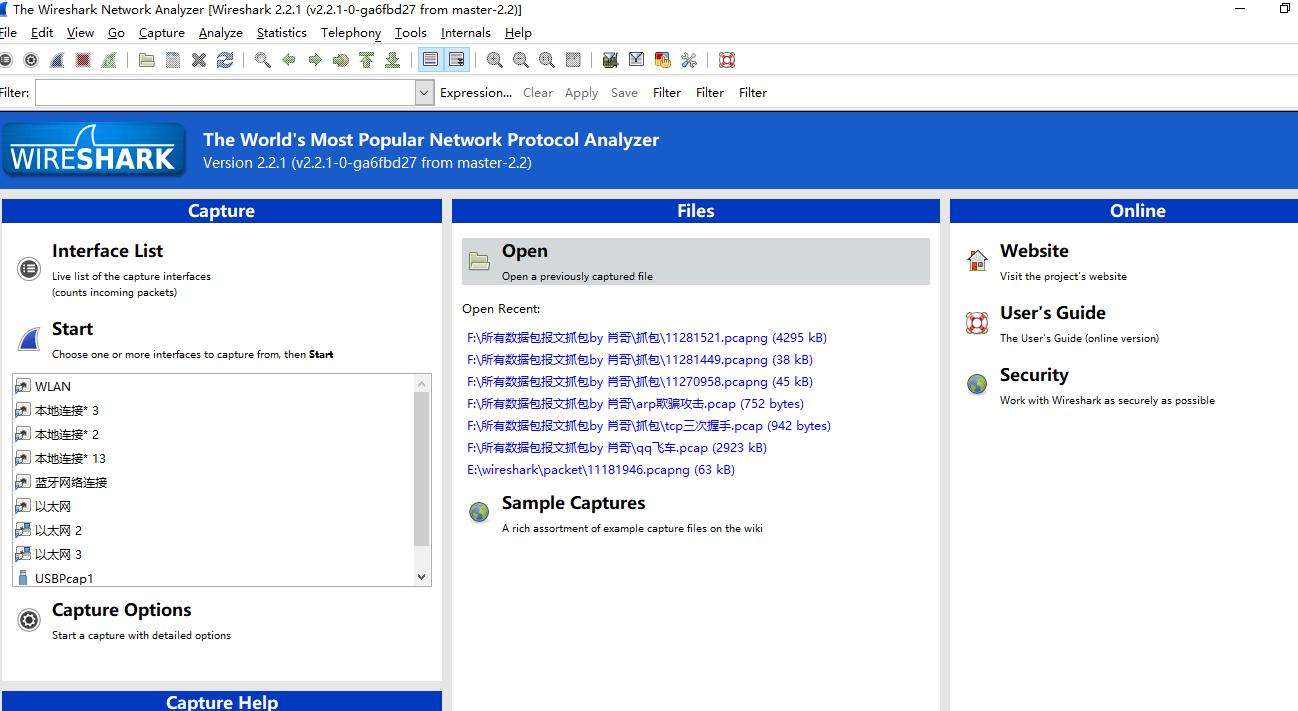1298x711 pixels.
Task: Open the Internals menu
Action: (x=466, y=33)
